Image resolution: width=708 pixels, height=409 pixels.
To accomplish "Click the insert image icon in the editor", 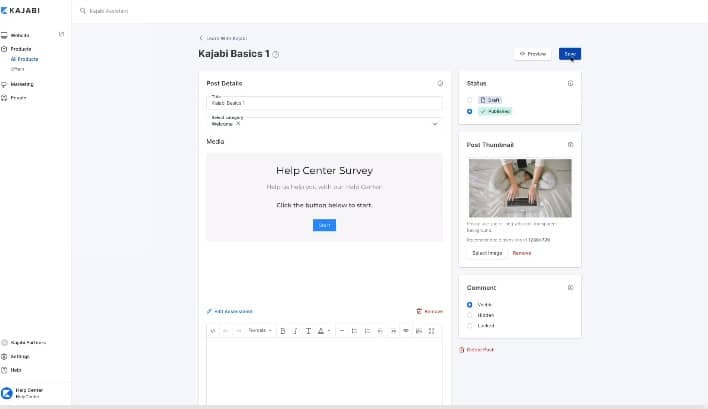I will coord(419,331).
